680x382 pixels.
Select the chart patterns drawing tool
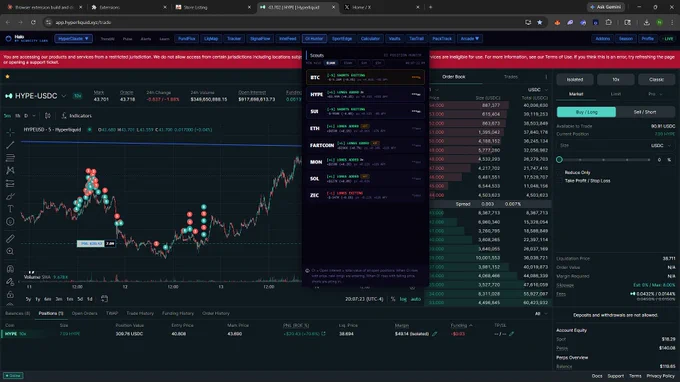click(x=10, y=170)
